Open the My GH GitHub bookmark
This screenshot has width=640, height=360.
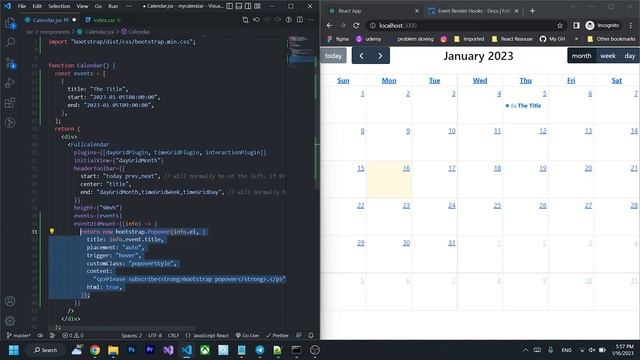pyautogui.click(x=552, y=39)
